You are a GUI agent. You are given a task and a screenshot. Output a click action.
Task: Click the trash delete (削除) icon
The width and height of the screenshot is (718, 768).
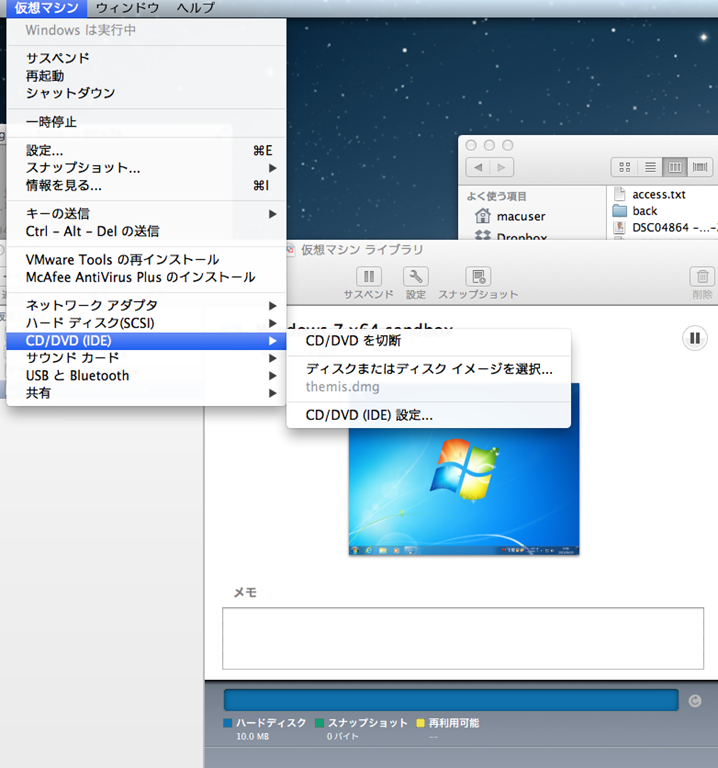coord(702,277)
